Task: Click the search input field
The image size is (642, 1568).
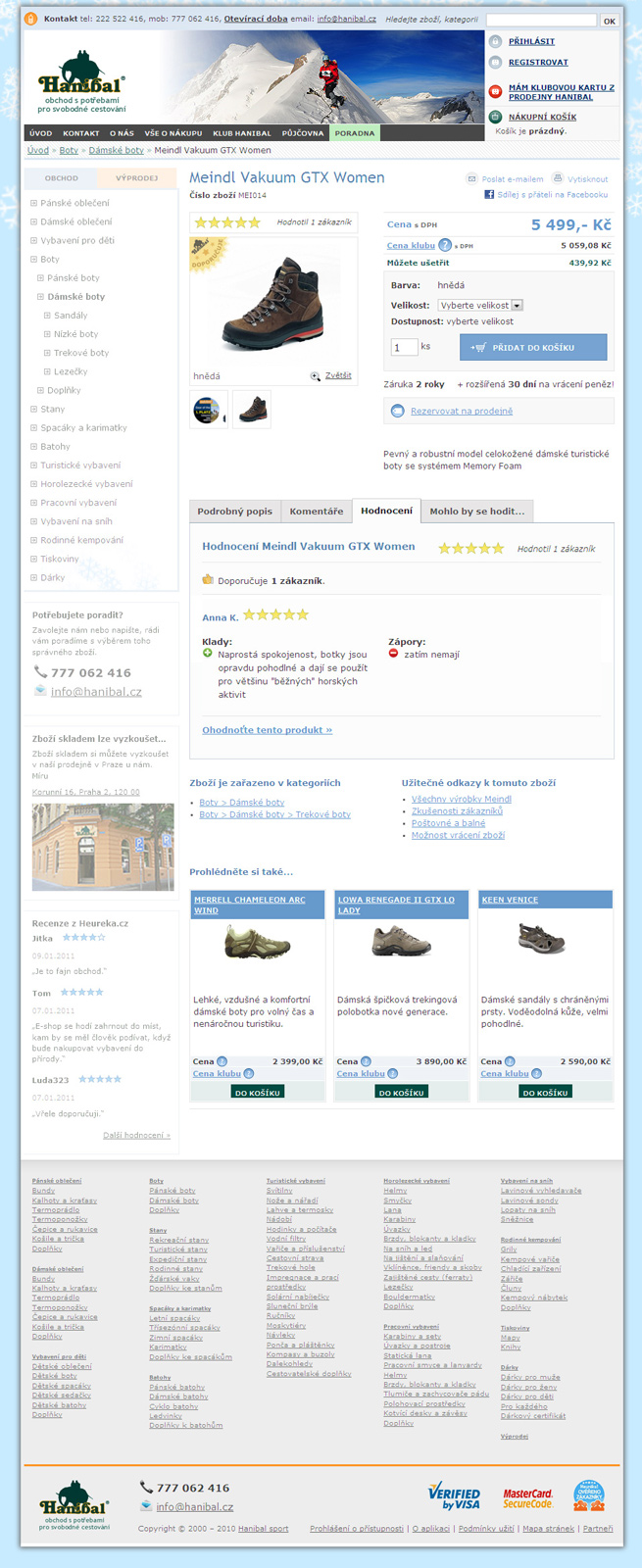Action: (541, 20)
